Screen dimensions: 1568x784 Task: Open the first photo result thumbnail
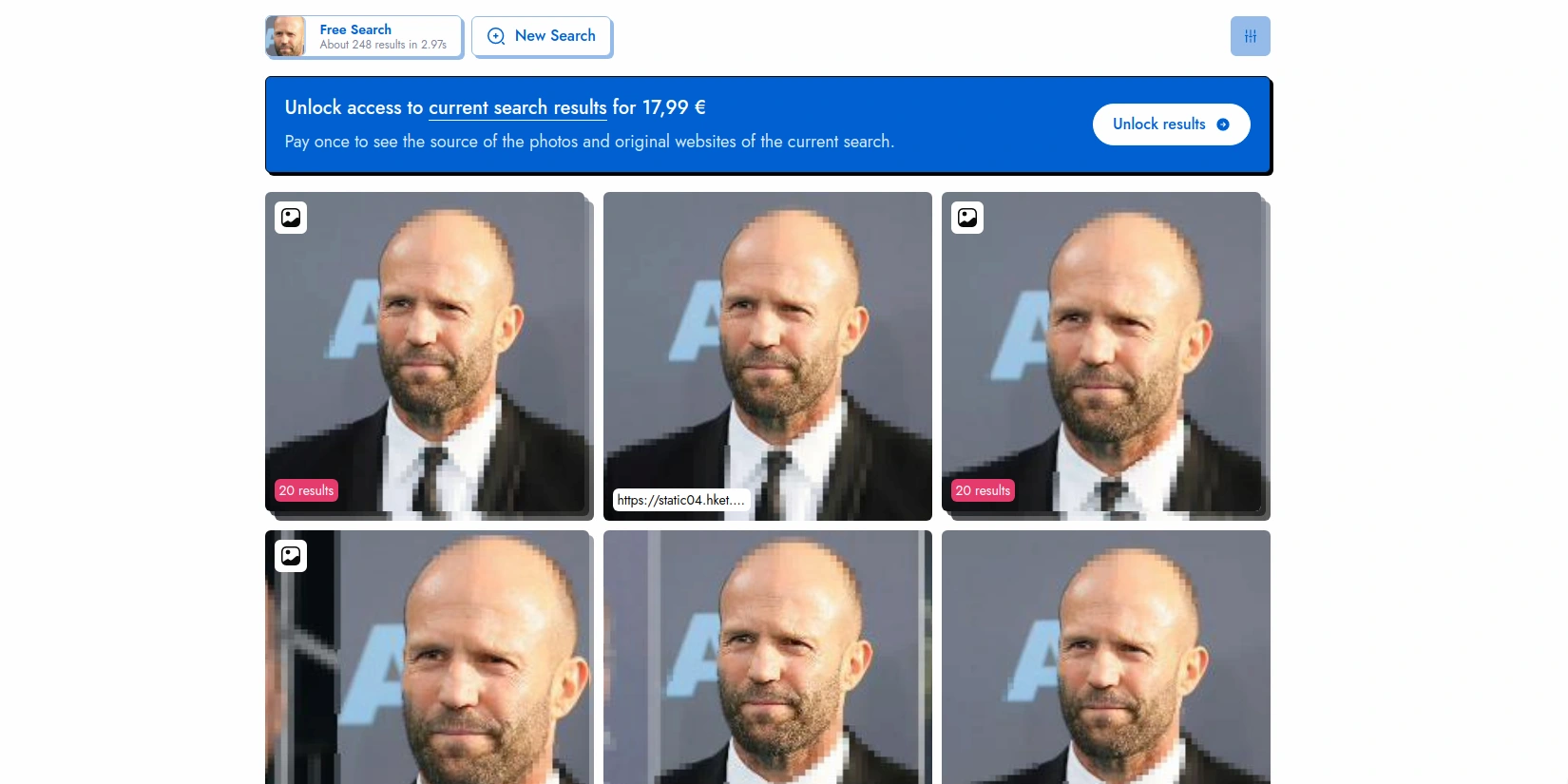(x=425, y=353)
